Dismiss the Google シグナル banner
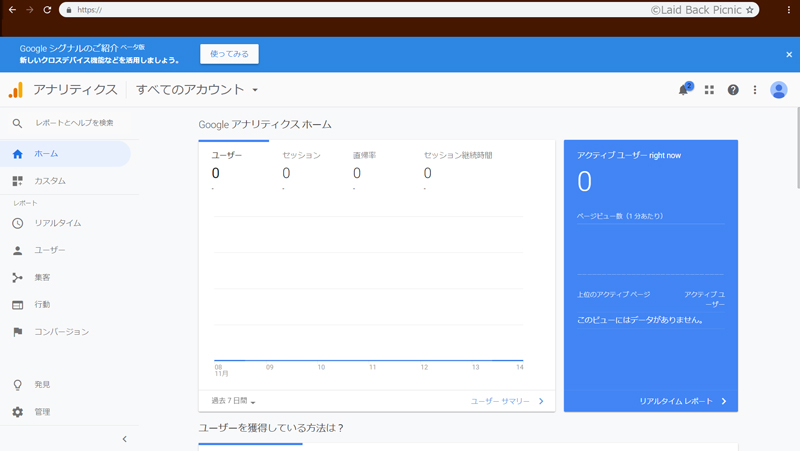This screenshot has height=451, width=800. pyautogui.click(x=789, y=54)
